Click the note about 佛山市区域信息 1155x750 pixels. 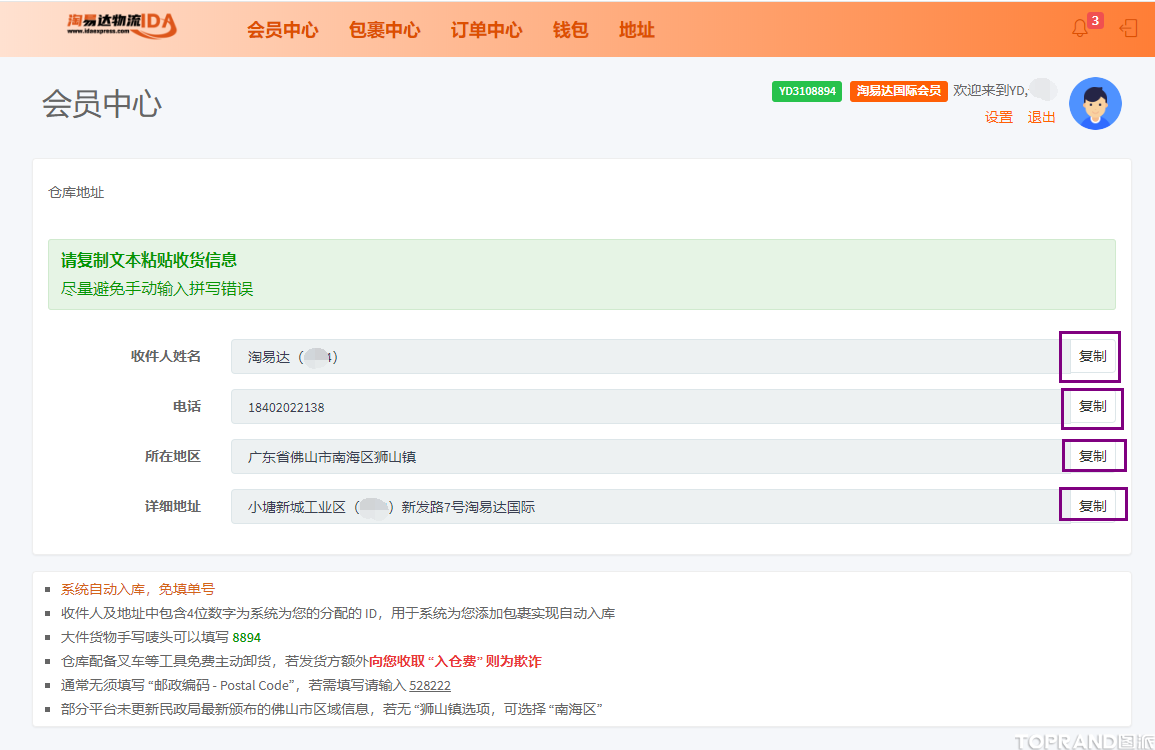[331, 709]
